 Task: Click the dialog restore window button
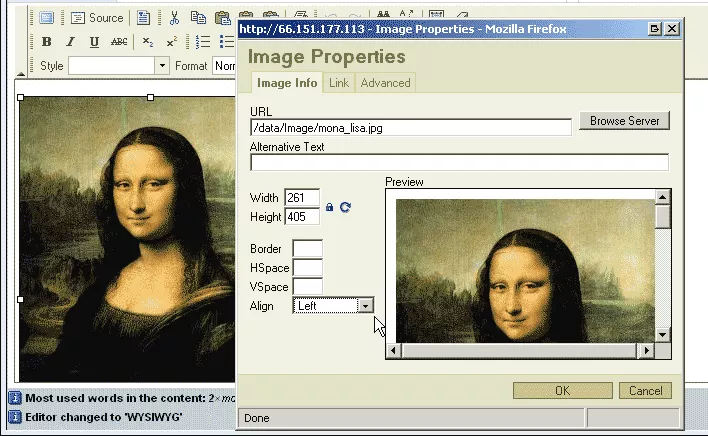coord(654,29)
